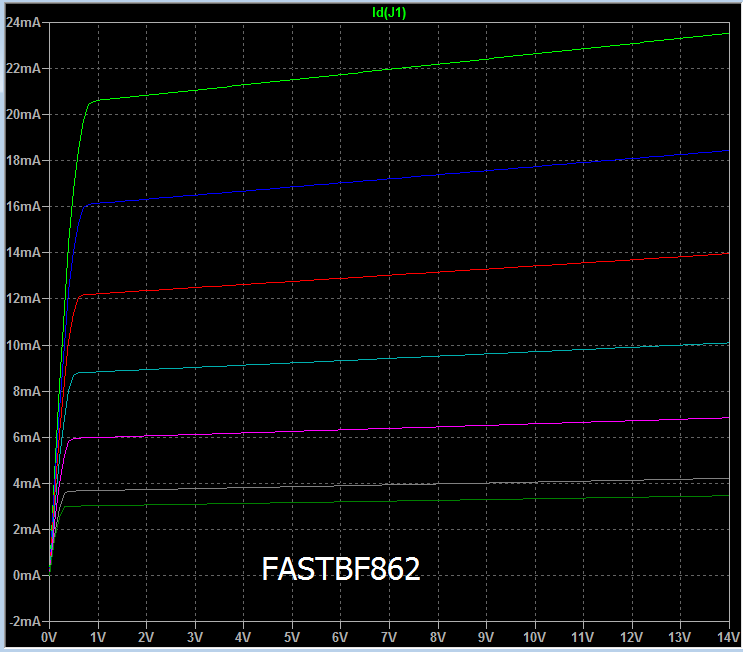Click the 14V x-axis label
The height and width of the screenshot is (652, 743).
[728, 637]
